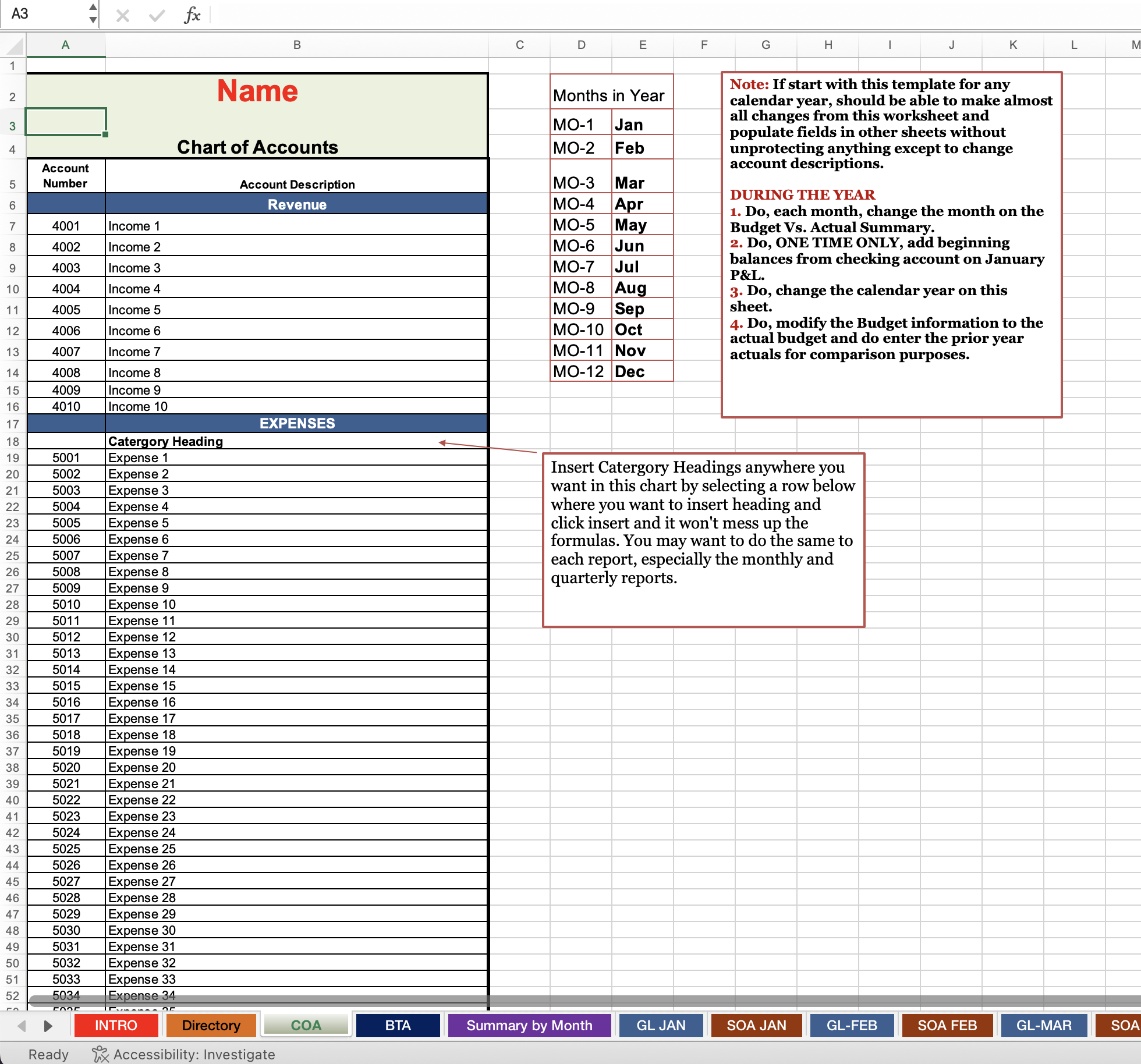The width and height of the screenshot is (1141, 1064).
Task: Select the Catergory Heading cell
Action: [x=297, y=441]
